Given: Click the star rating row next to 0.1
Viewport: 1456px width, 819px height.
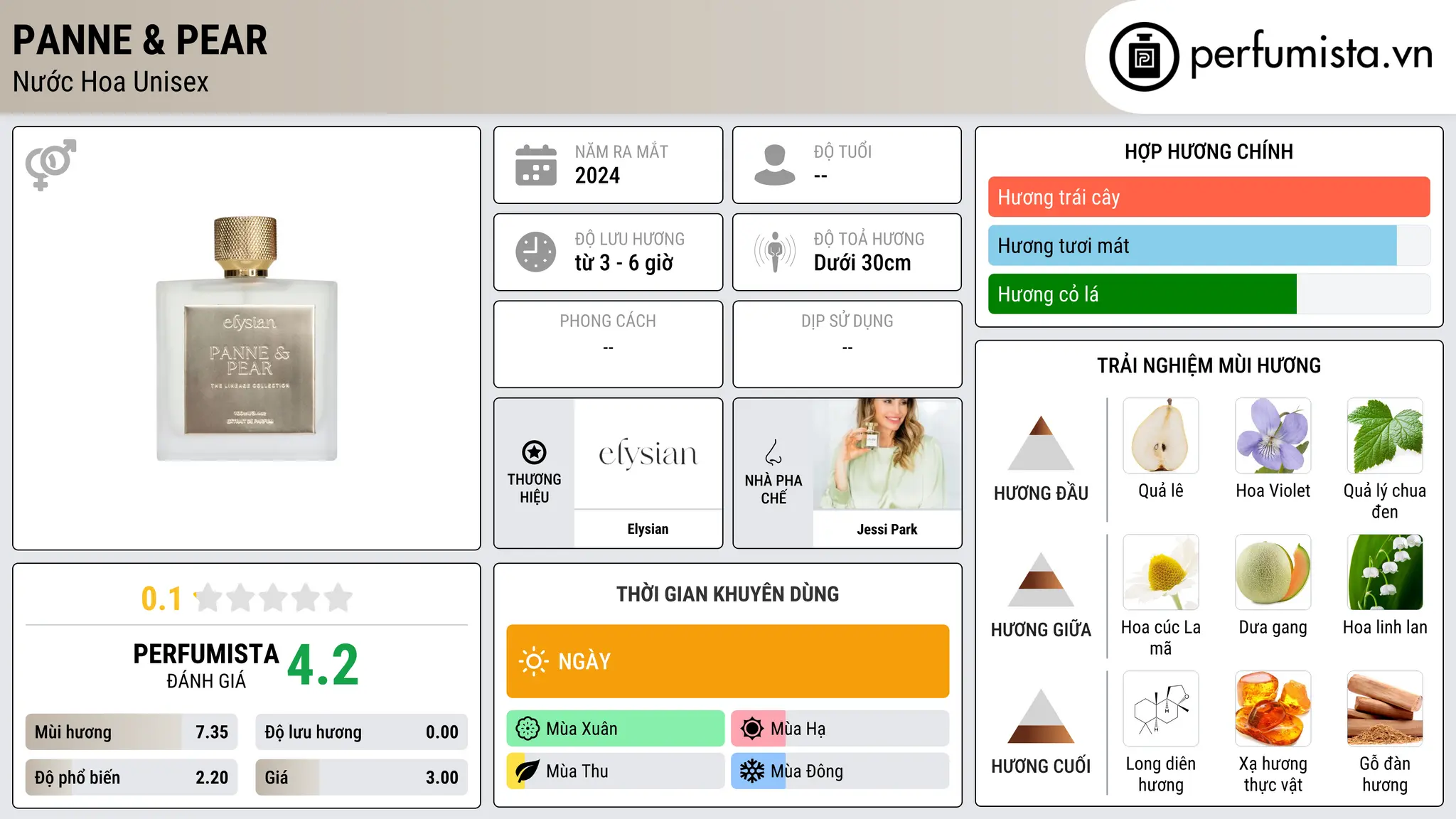Looking at the screenshot, I should pos(274,598).
